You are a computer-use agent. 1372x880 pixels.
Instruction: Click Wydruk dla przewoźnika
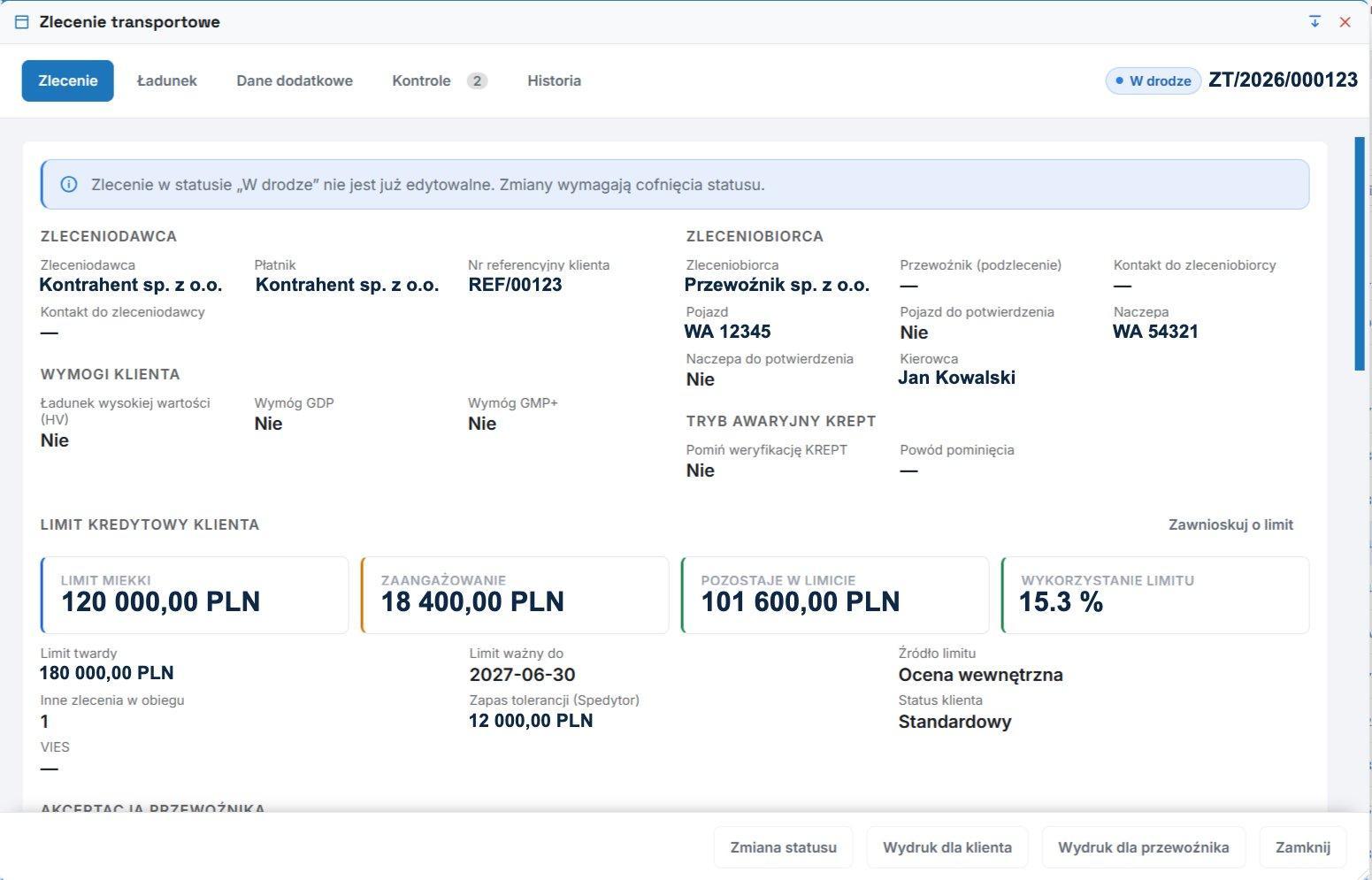pyautogui.click(x=1144, y=847)
